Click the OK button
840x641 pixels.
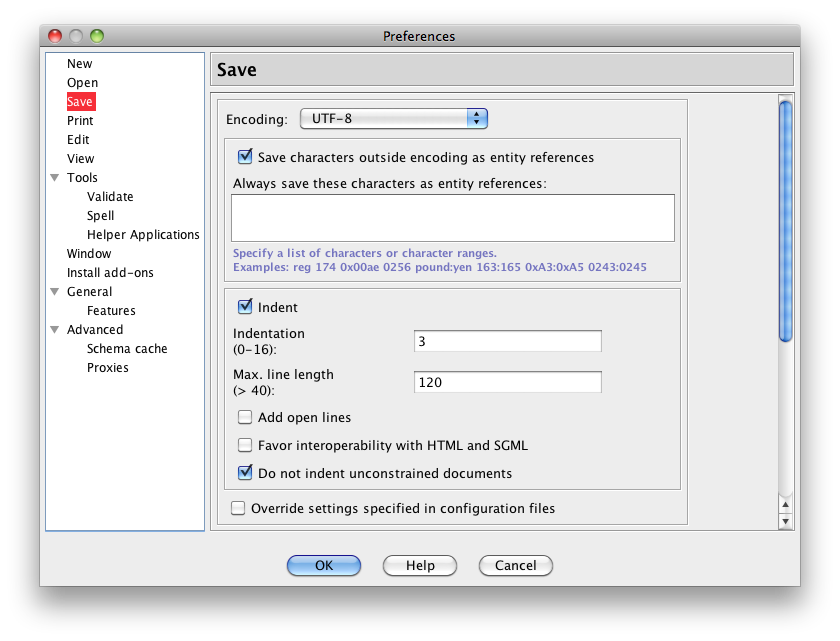pyautogui.click(x=324, y=565)
